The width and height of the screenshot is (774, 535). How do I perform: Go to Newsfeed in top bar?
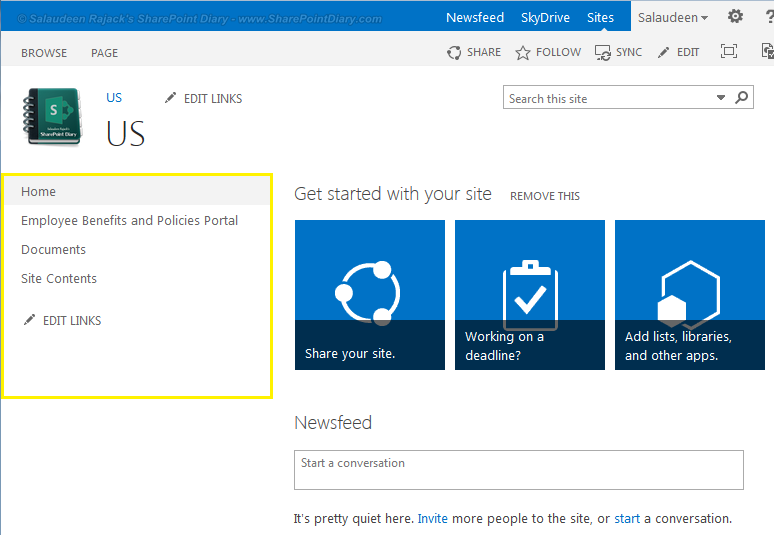[475, 18]
